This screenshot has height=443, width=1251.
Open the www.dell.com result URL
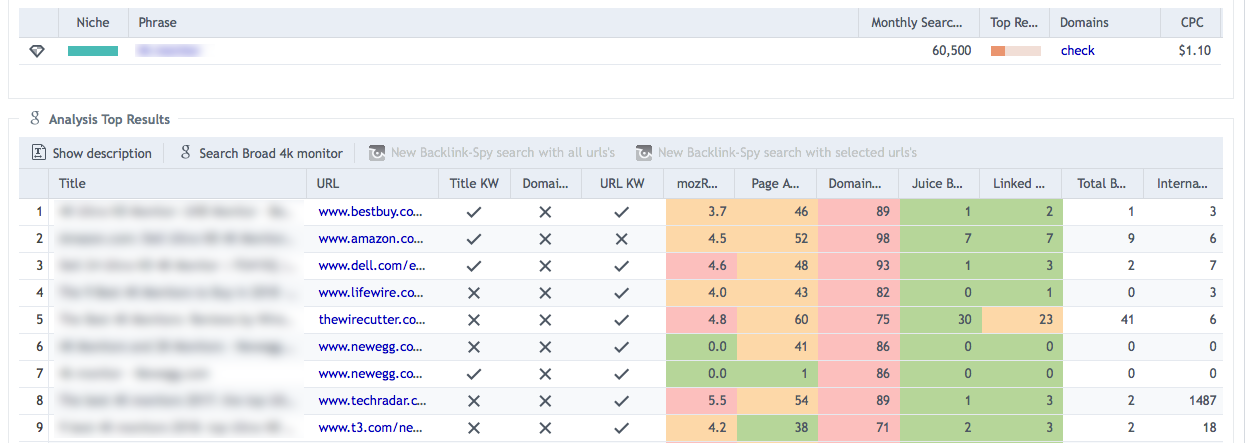point(371,266)
